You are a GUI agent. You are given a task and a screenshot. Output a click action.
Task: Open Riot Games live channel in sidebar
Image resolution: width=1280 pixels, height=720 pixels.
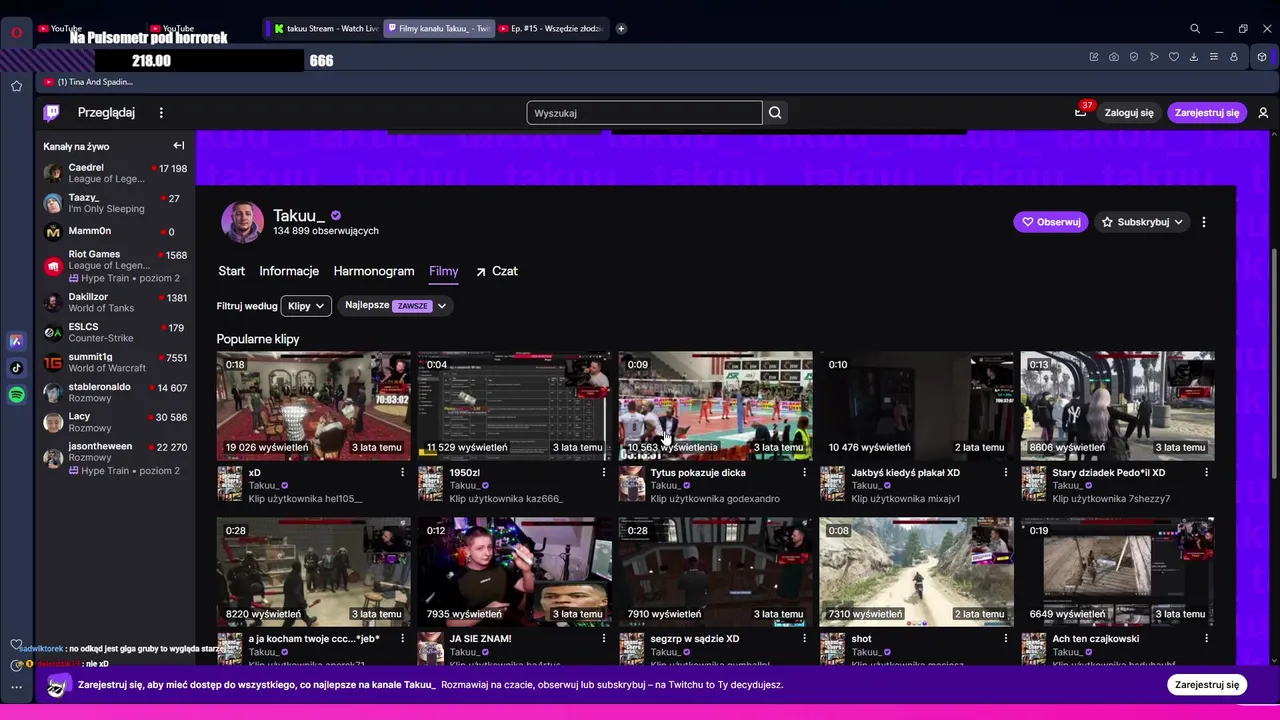coord(115,266)
